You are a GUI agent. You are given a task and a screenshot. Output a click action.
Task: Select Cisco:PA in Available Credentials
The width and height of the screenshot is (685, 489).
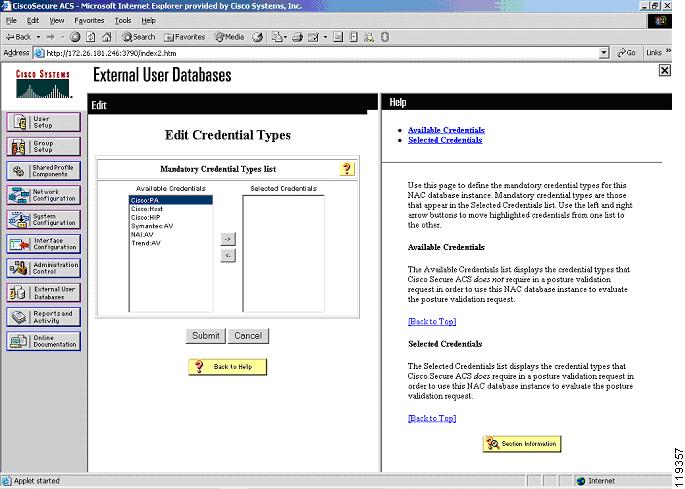(171, 200)
